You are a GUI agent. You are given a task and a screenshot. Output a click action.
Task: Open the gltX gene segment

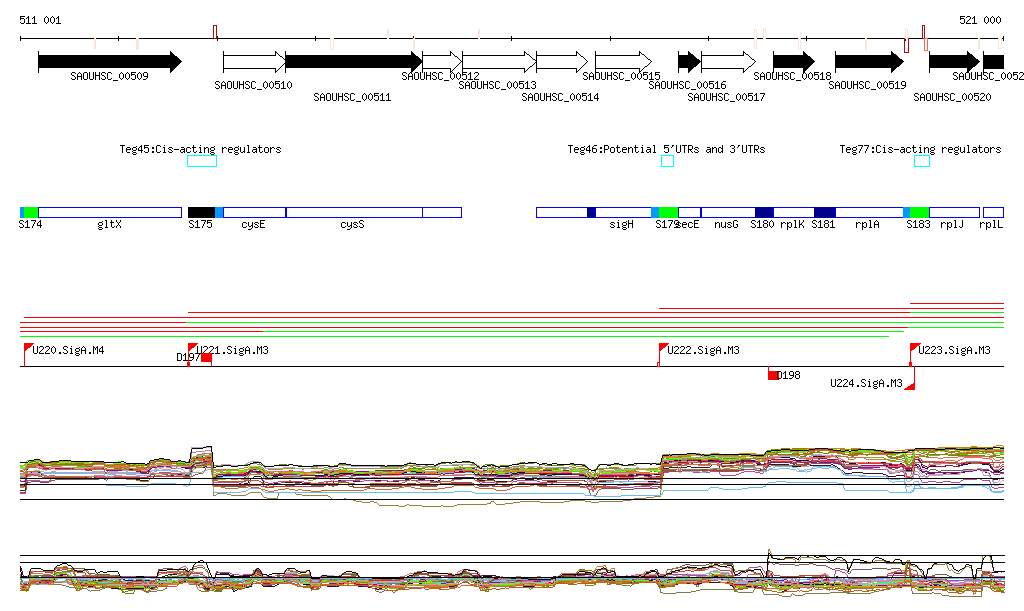[110, 212]
